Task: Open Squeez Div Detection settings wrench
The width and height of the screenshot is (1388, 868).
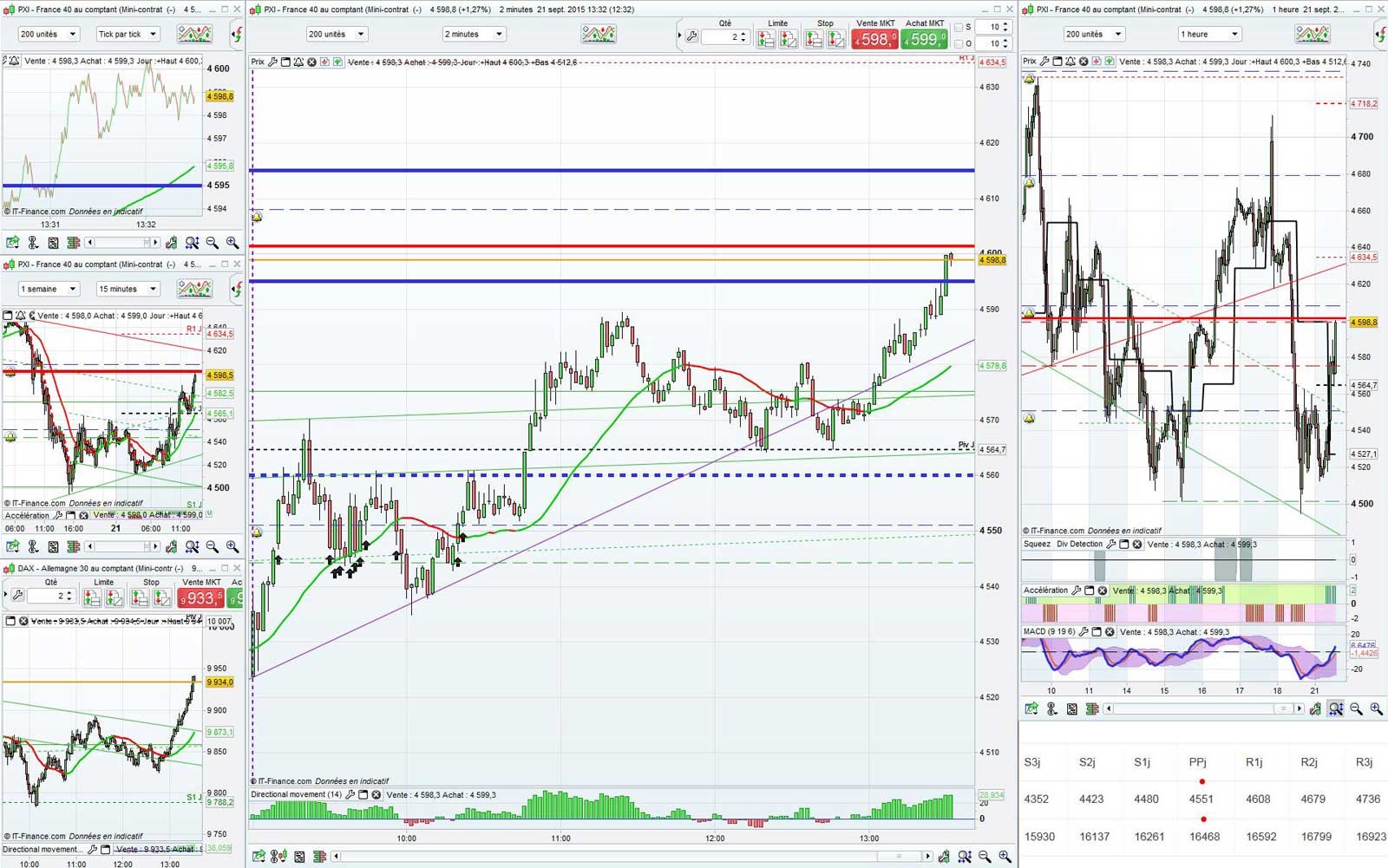Action: [1110, 545]
